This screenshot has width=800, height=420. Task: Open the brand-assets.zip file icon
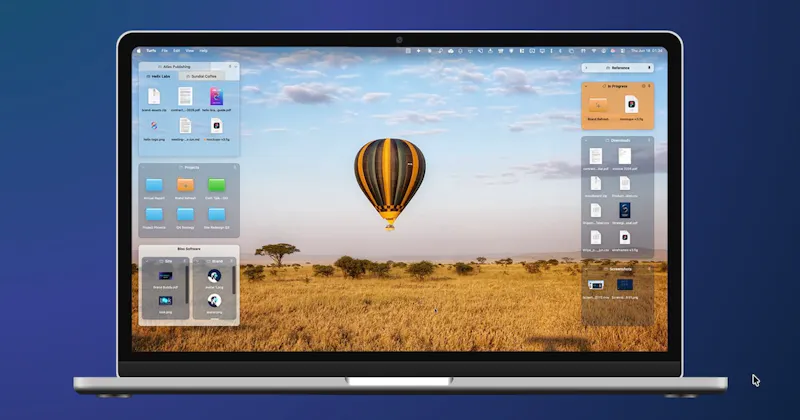154,96
